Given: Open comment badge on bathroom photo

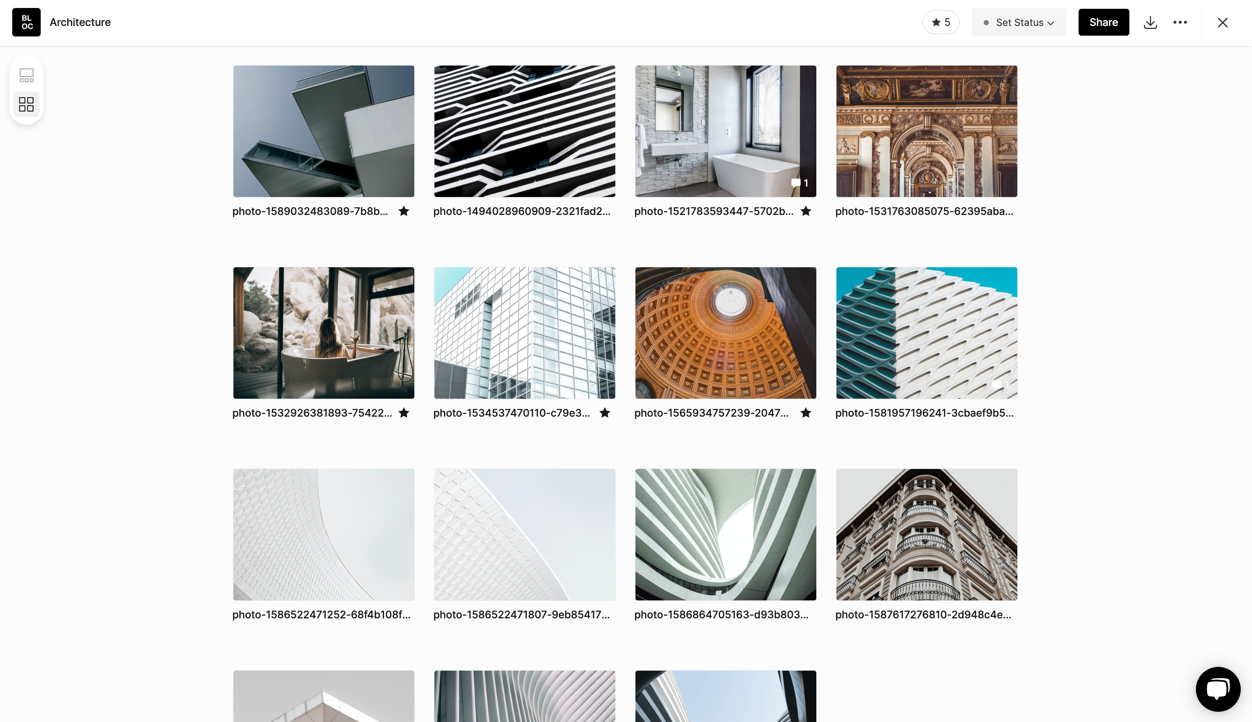Looking at the screenshot, I should (x=799, y=183).
